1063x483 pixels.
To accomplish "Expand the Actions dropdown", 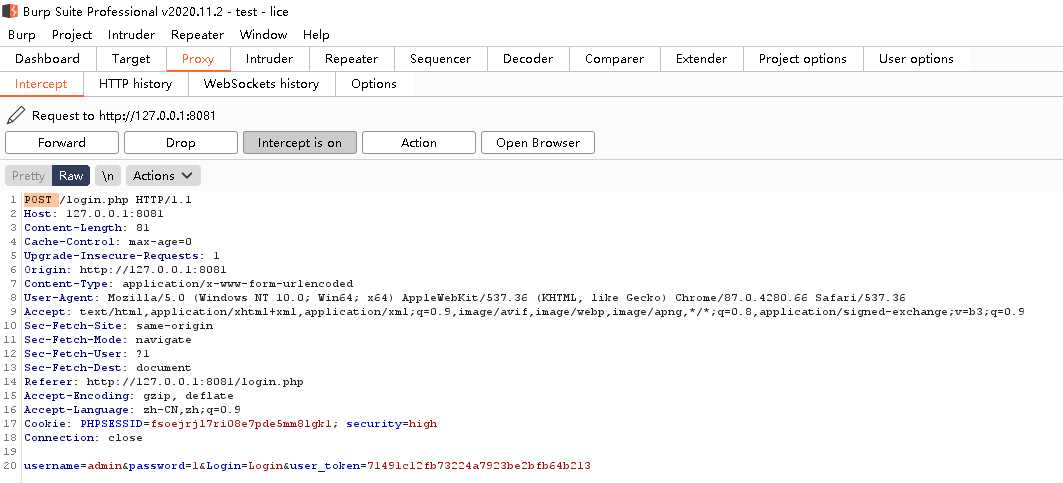I will tap(163, 176).
